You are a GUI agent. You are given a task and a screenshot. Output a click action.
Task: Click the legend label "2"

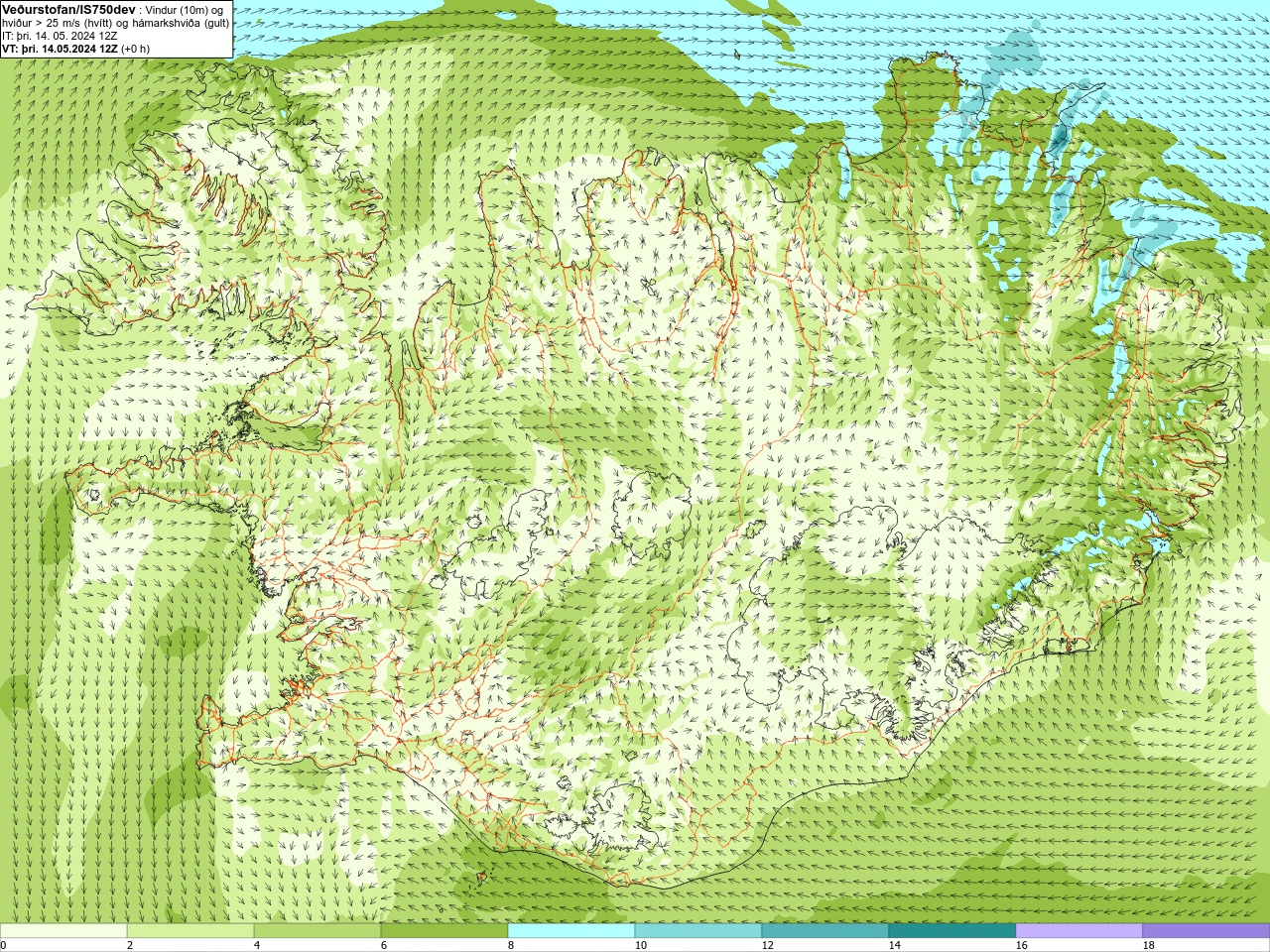point(130,945)
